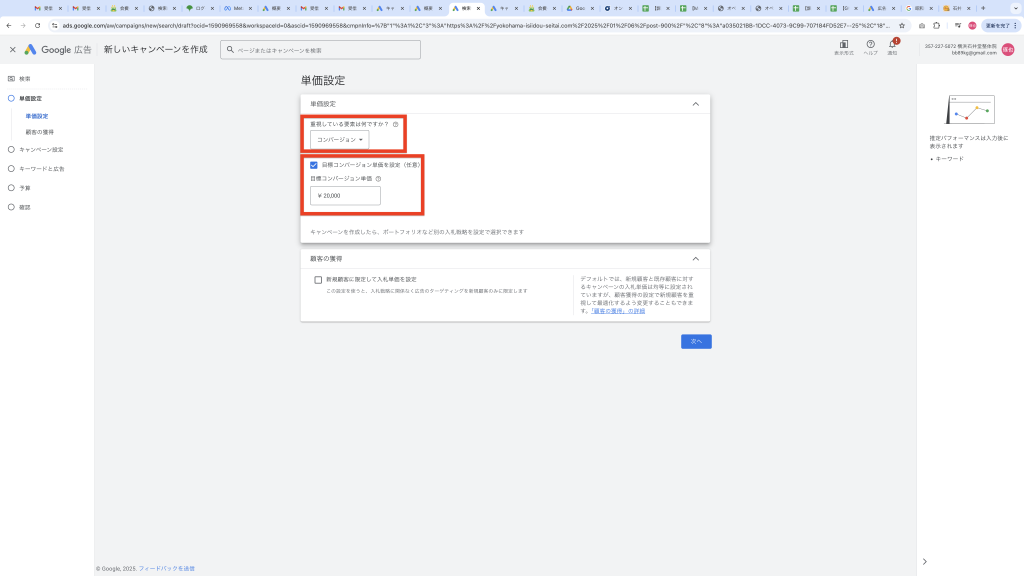Image resolution: width=1024 pixels, height=576 pixels.
Task: Select the キャンペーン設定 step radio in sidebar
Action: click(11, 149)
